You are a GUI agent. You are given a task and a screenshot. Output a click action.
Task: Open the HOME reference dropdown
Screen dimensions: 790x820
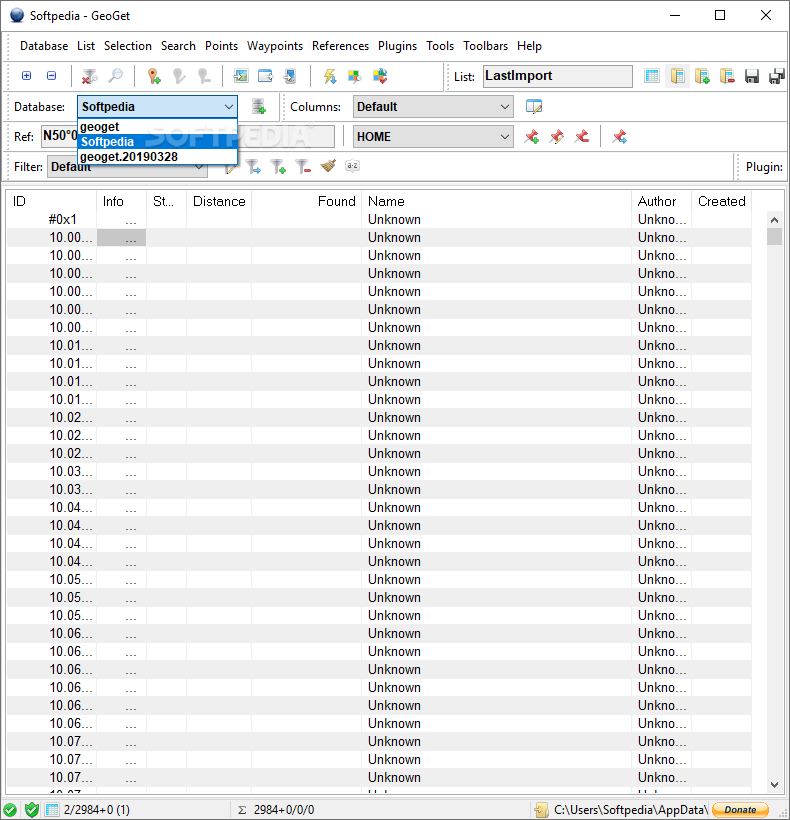(433, 137)
